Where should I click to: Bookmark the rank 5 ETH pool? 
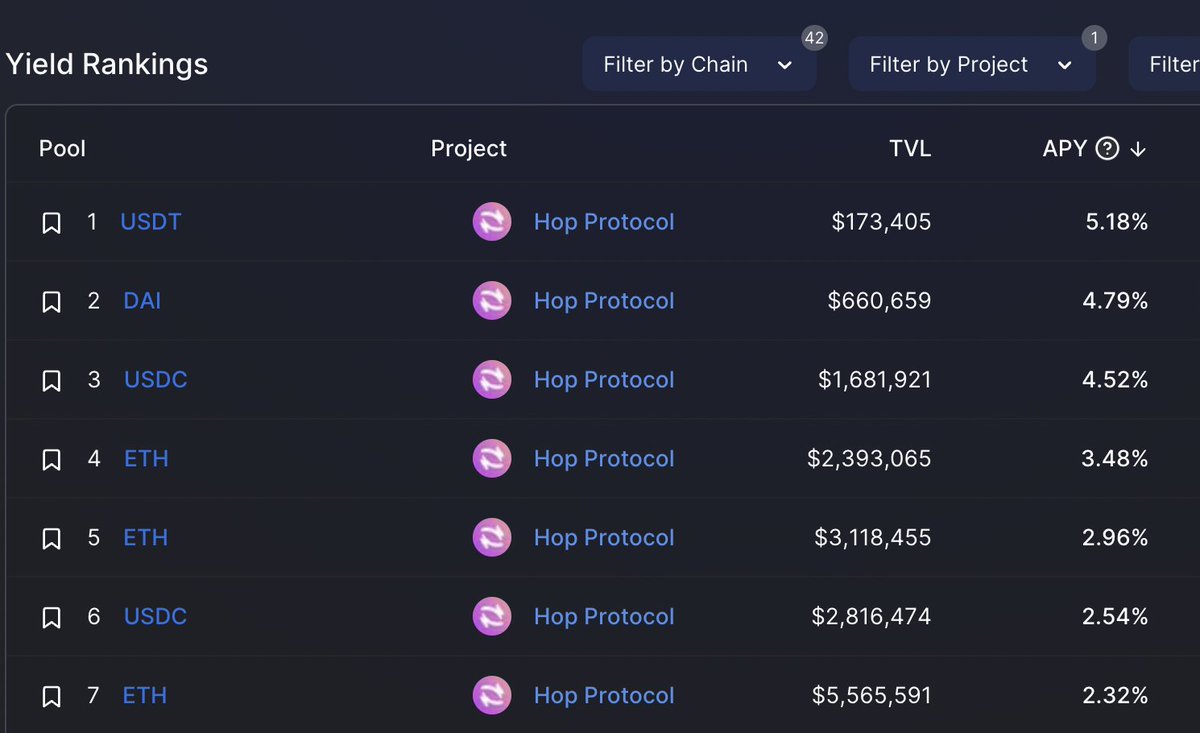coord(51,539)
